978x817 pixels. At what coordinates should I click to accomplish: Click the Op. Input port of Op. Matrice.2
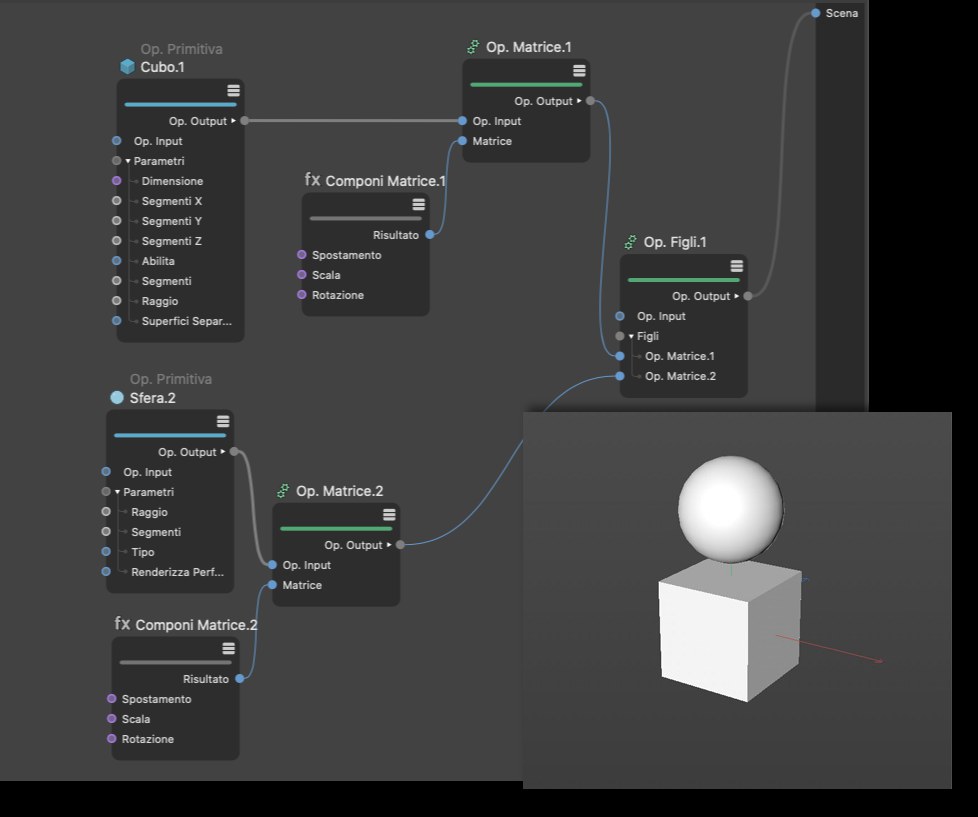pos(272,564)
